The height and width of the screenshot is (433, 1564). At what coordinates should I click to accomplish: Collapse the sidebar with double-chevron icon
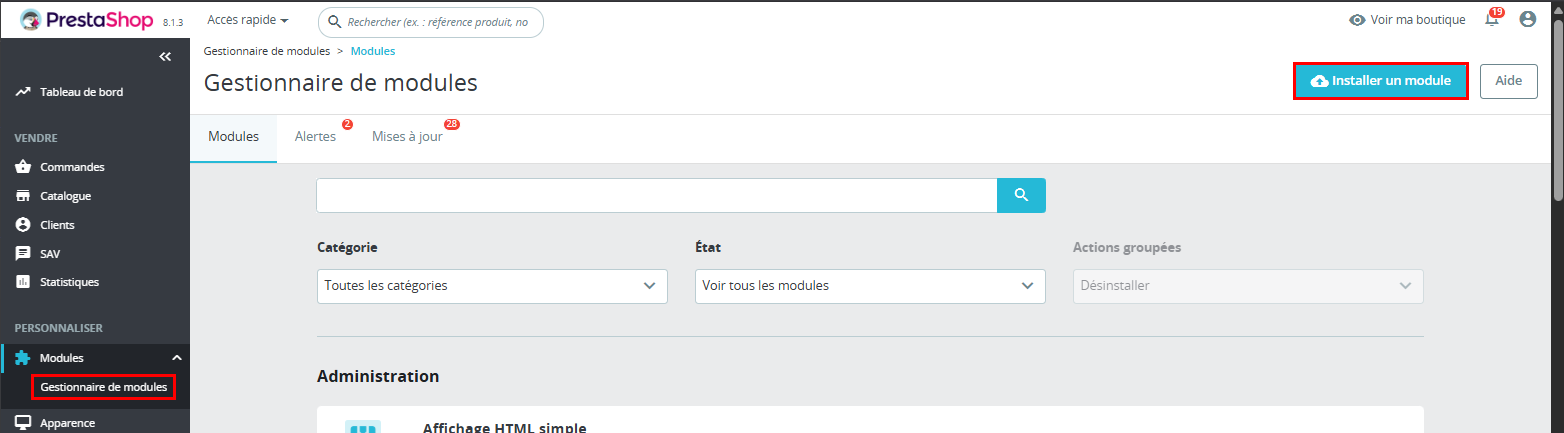click(x=166, y=57)
